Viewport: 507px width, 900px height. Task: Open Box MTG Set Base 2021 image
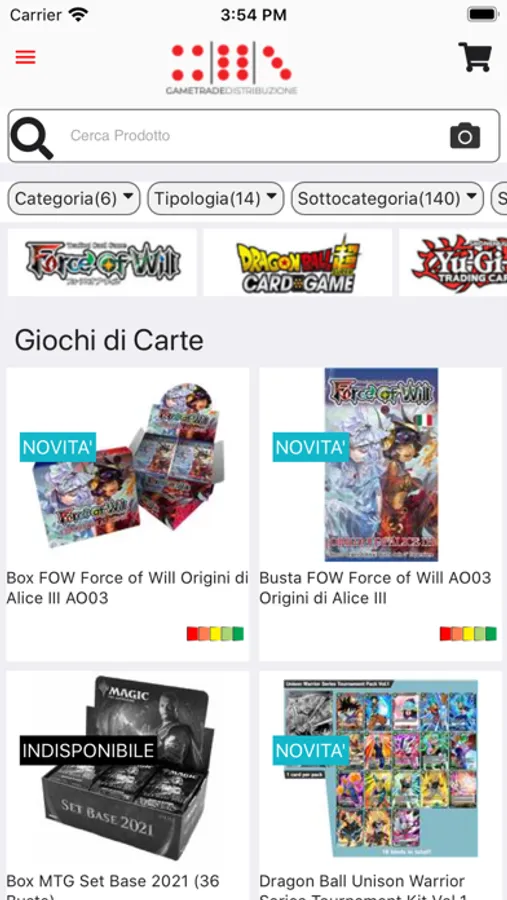click(127, 766)
